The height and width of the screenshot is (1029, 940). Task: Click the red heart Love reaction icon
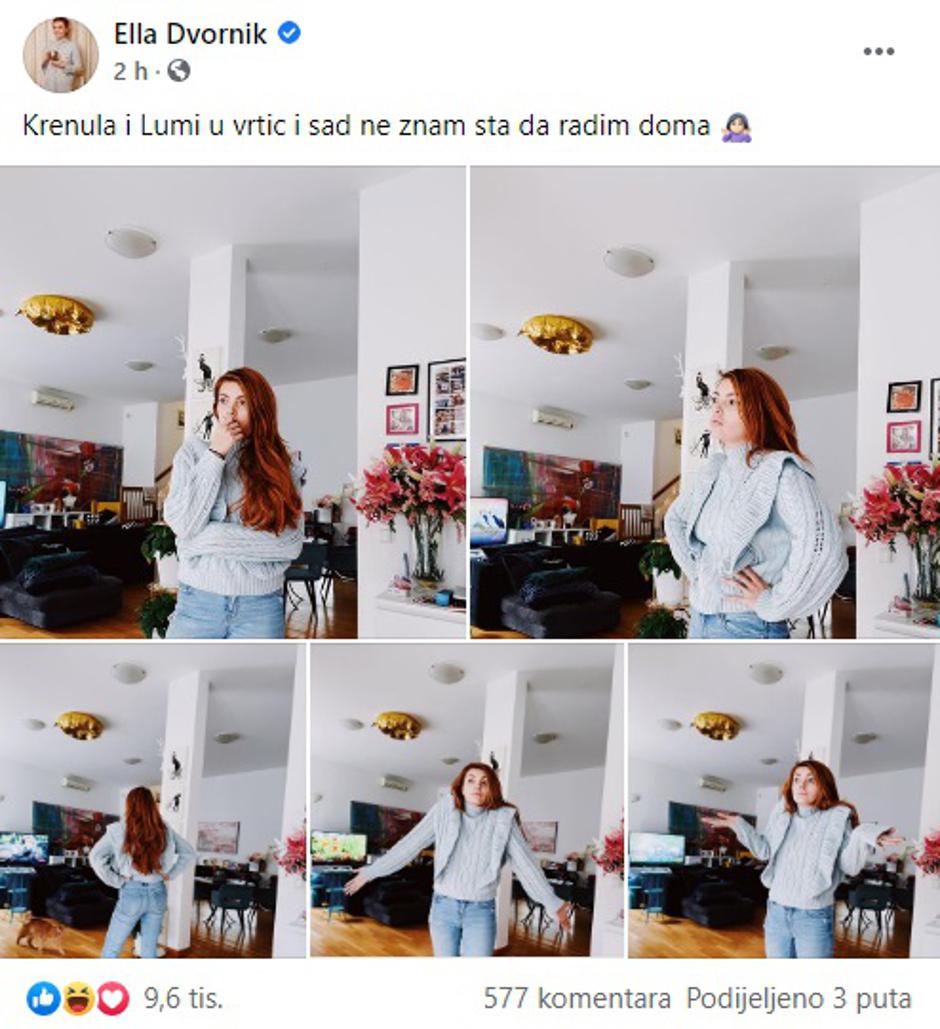point(114,999)
